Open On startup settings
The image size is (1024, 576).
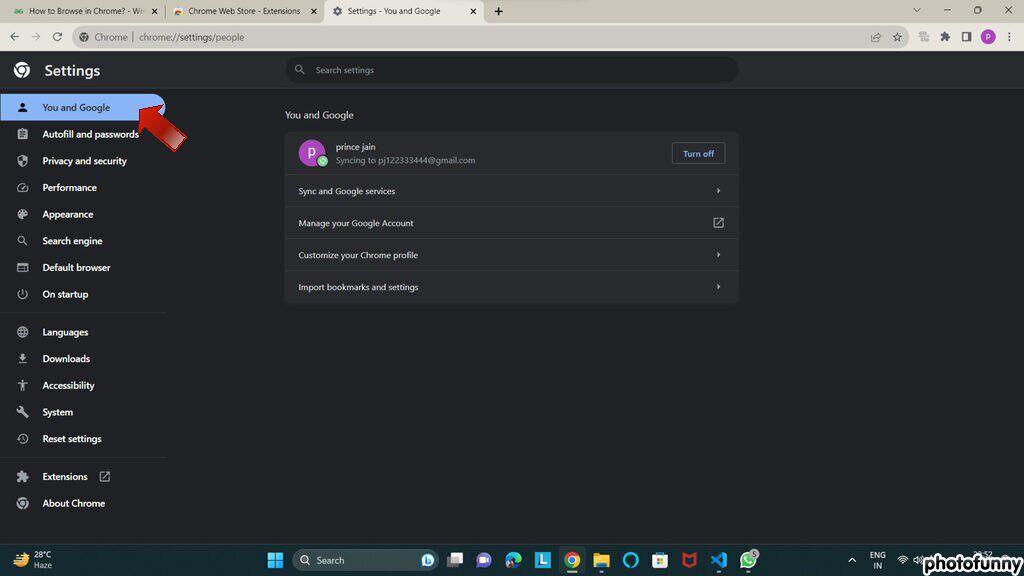pos(82,295)
